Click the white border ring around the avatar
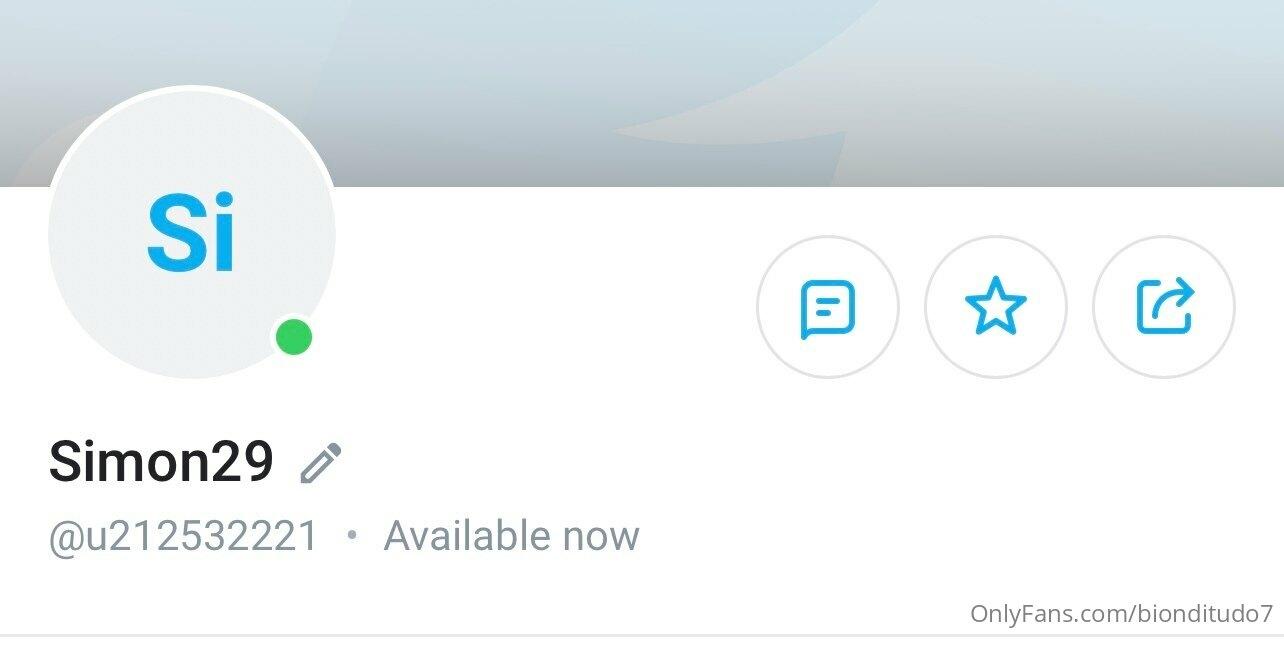Screen dimensions: 1284x653 [x=192, y=88]
